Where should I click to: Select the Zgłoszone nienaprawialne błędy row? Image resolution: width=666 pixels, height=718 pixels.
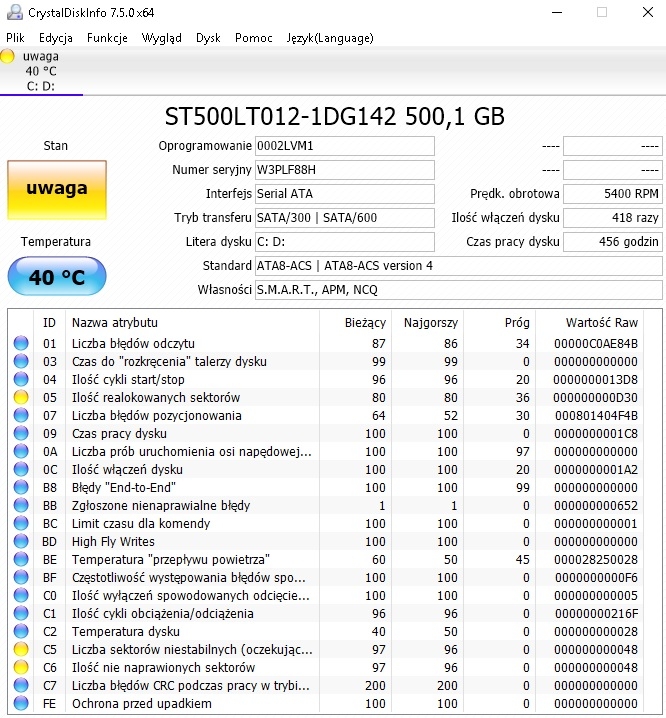[326, 505]
